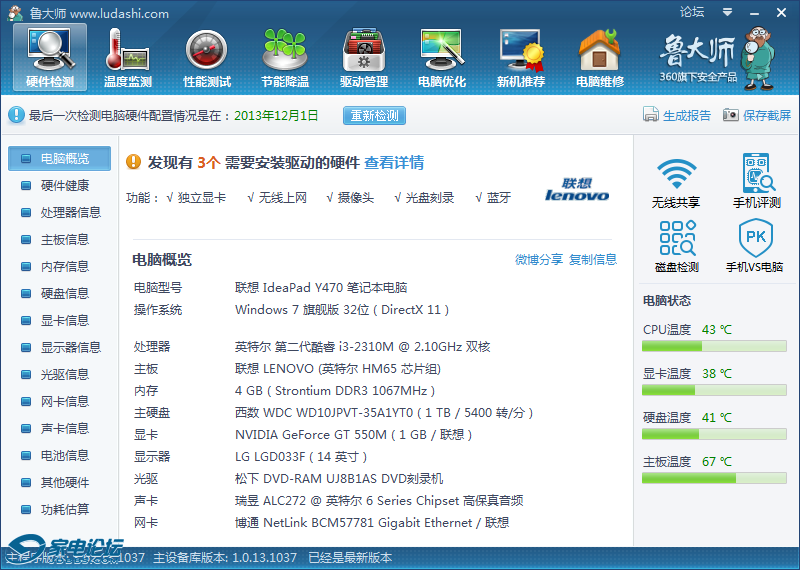Screen dimensions: 800x570
Task: Click the 复制信息 copy info link
Action: pyautogui.click(x=593, y=259)
